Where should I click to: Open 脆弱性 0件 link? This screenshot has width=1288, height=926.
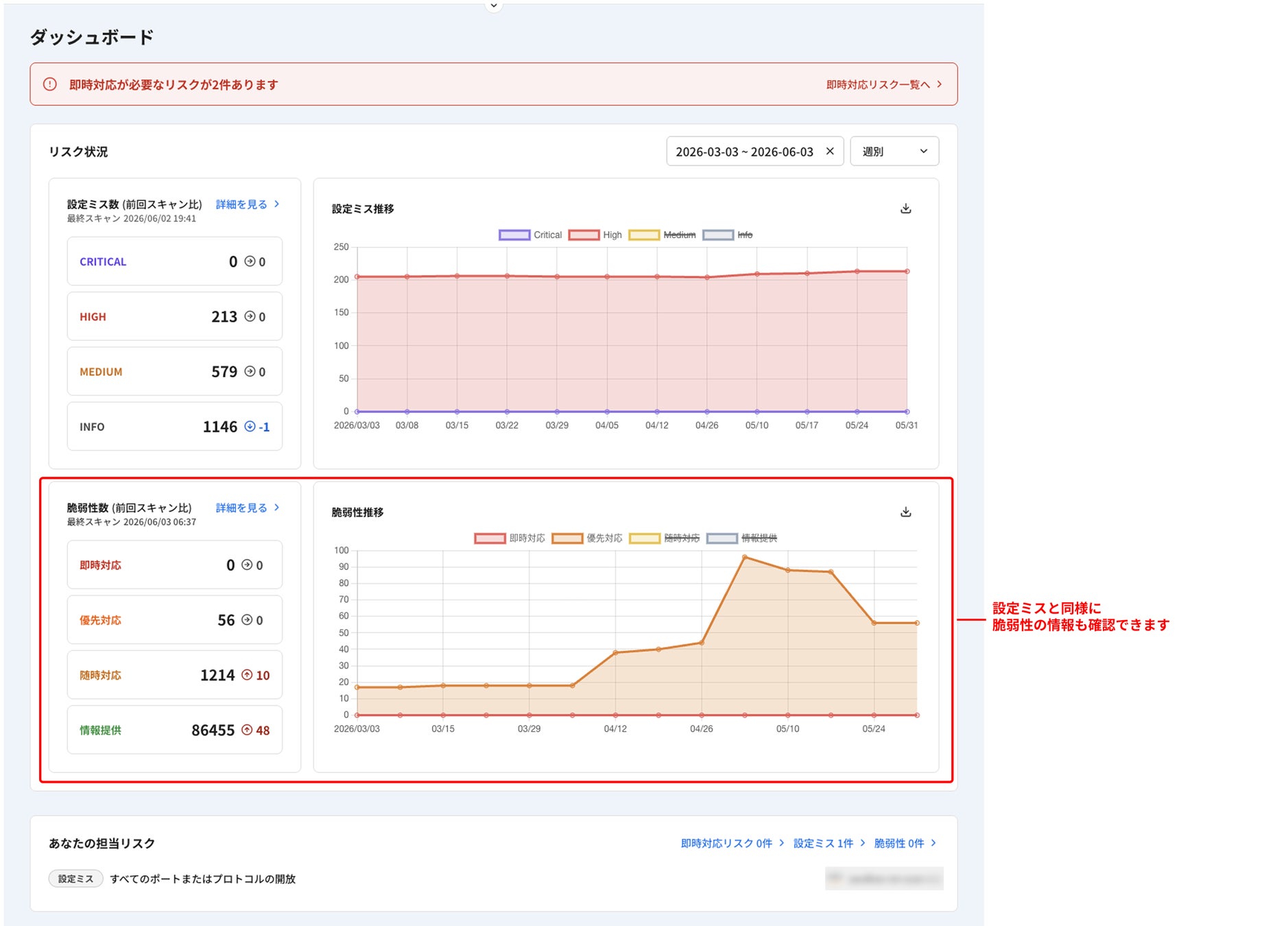[905, 843]
